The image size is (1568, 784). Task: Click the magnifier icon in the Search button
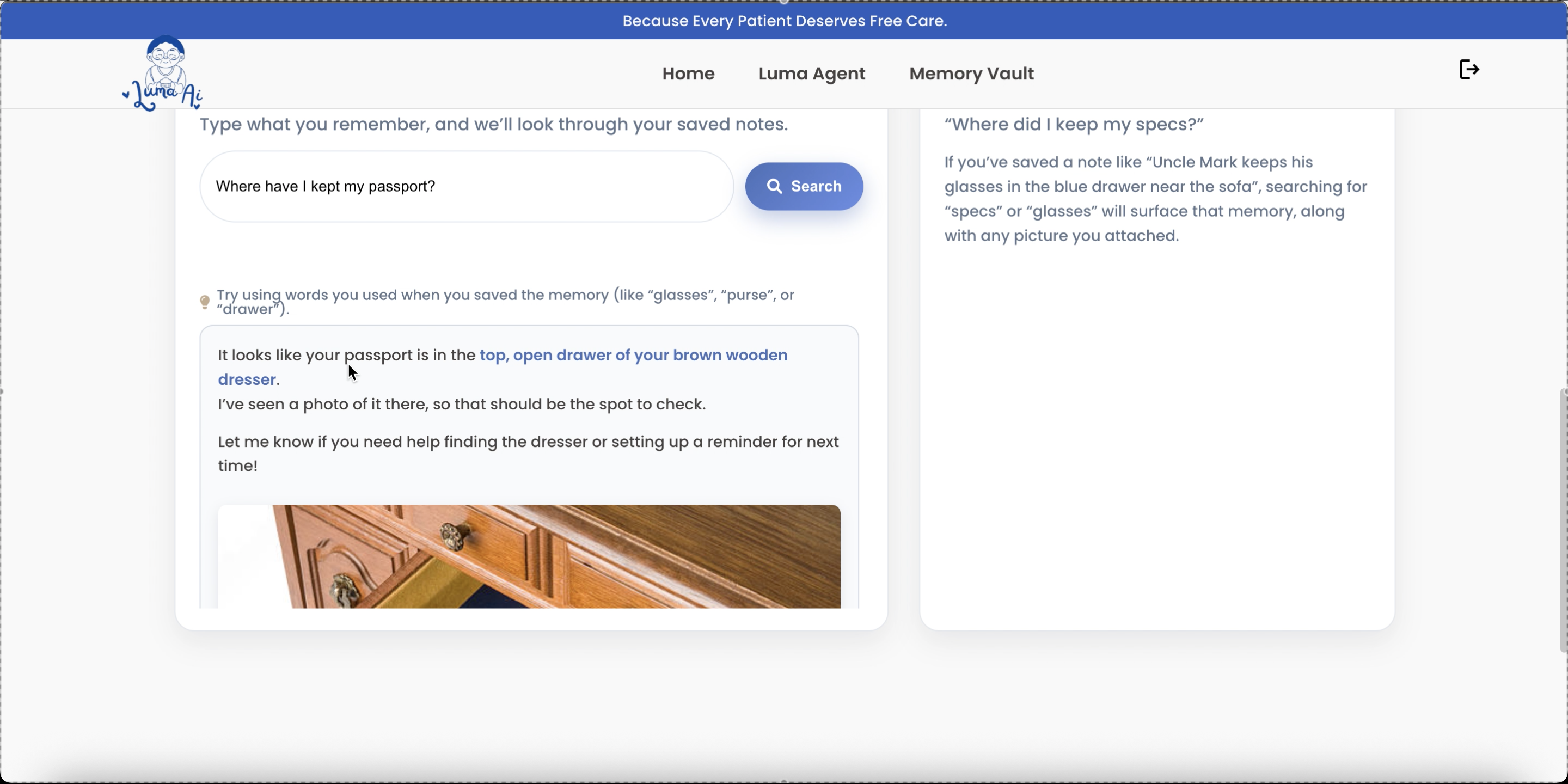774,186
